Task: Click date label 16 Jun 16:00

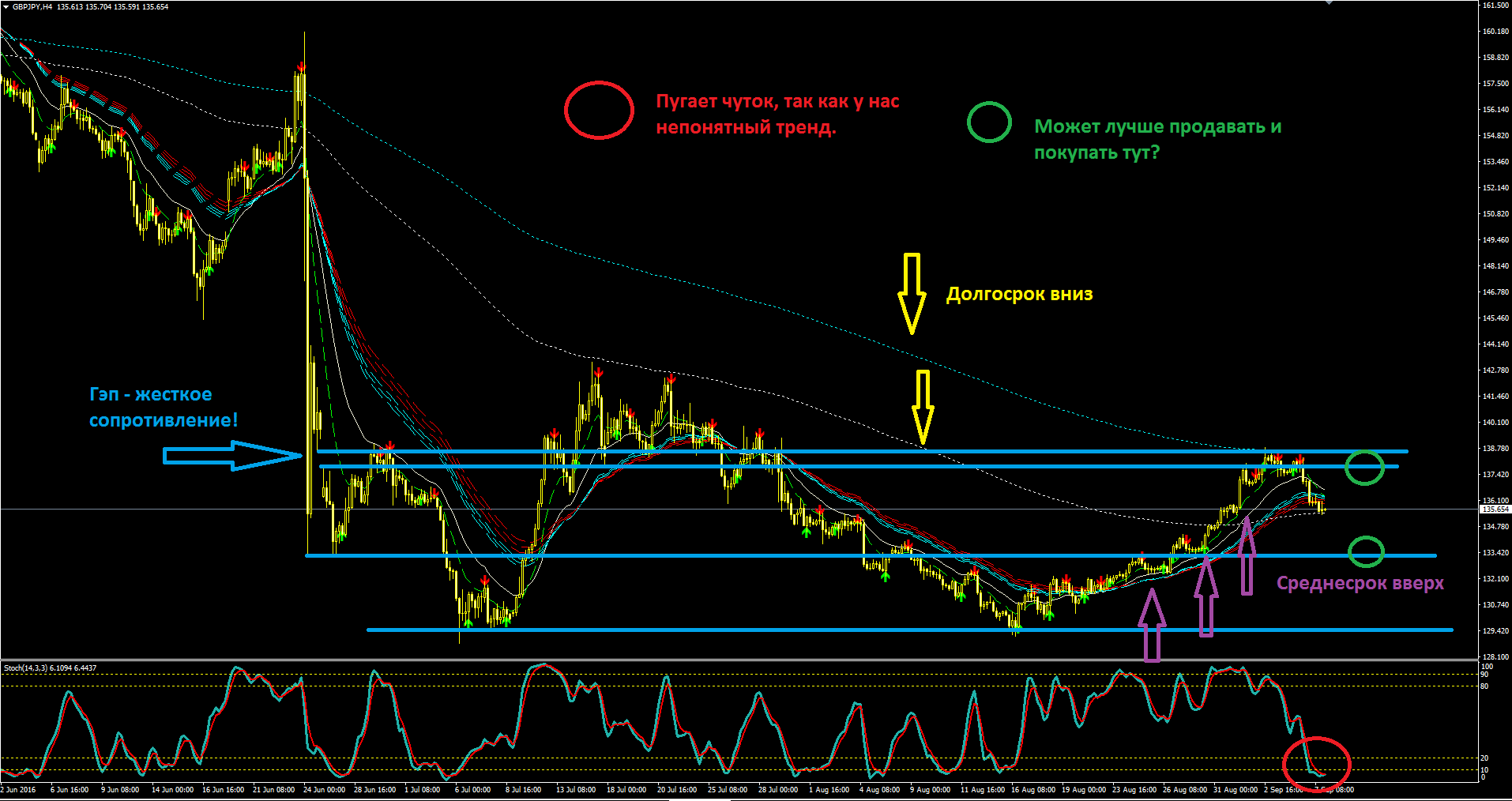Action: 223,790
